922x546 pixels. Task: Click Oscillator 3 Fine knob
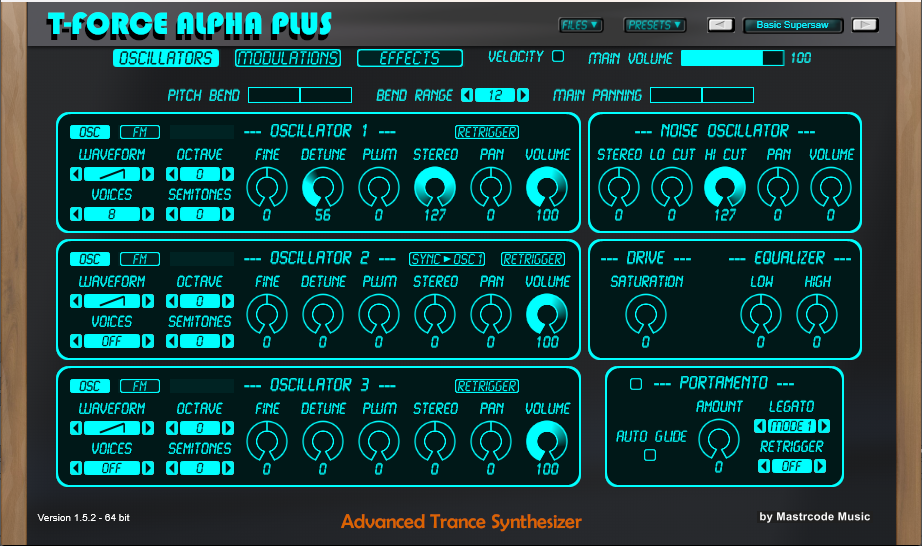tap(266, 441)
